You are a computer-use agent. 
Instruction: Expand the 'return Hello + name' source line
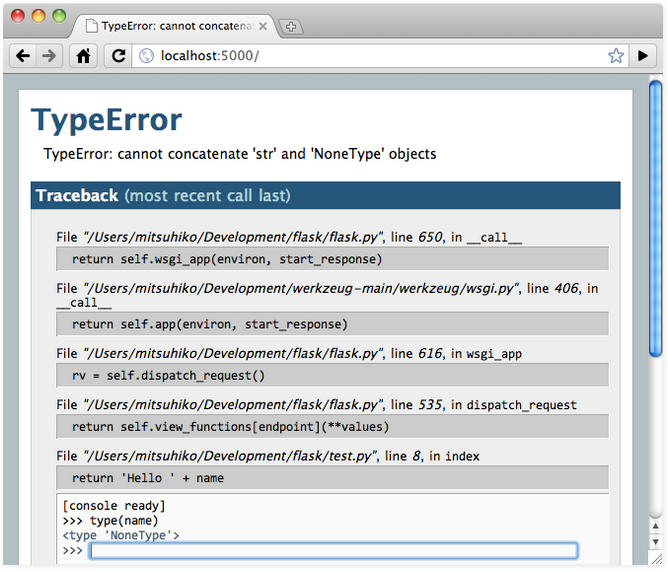[x=332, y=478]
